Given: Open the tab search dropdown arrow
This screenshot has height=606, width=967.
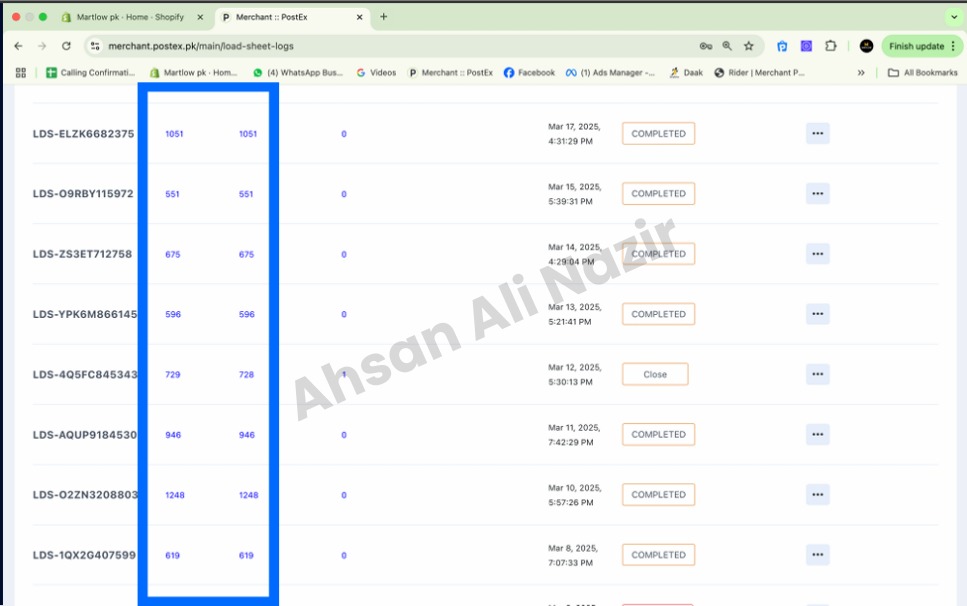Looking at the screenshot, I should point(954,17).
